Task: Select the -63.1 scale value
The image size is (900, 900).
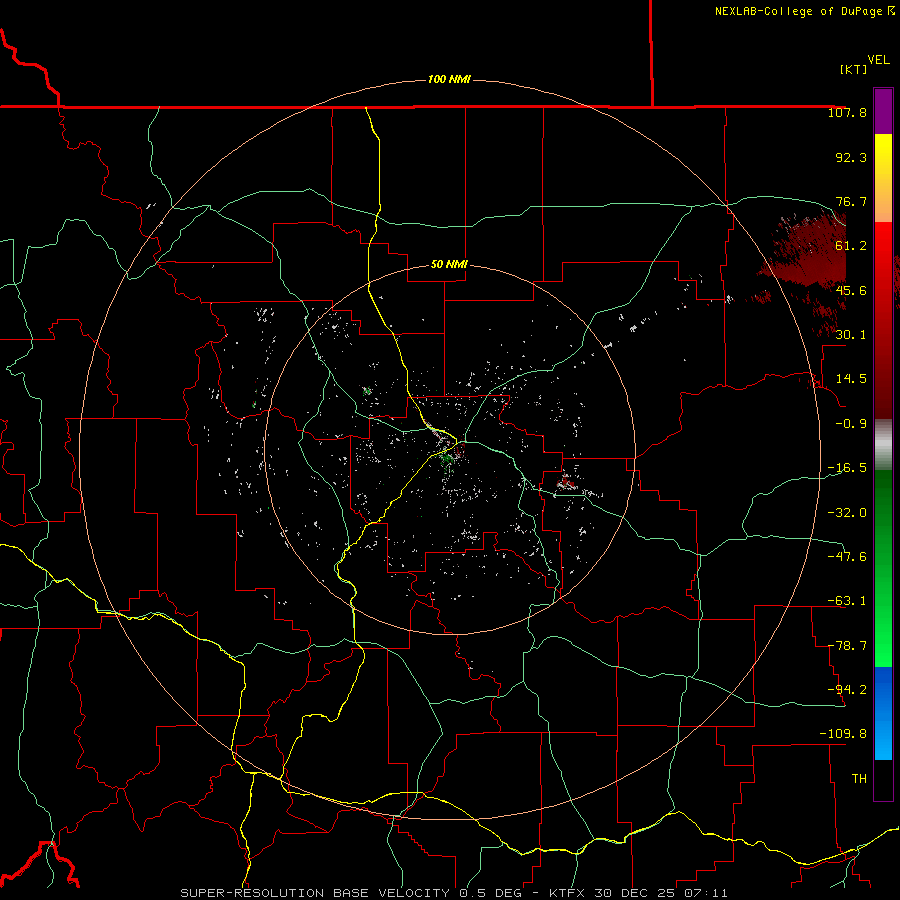Action: [847, 601]
